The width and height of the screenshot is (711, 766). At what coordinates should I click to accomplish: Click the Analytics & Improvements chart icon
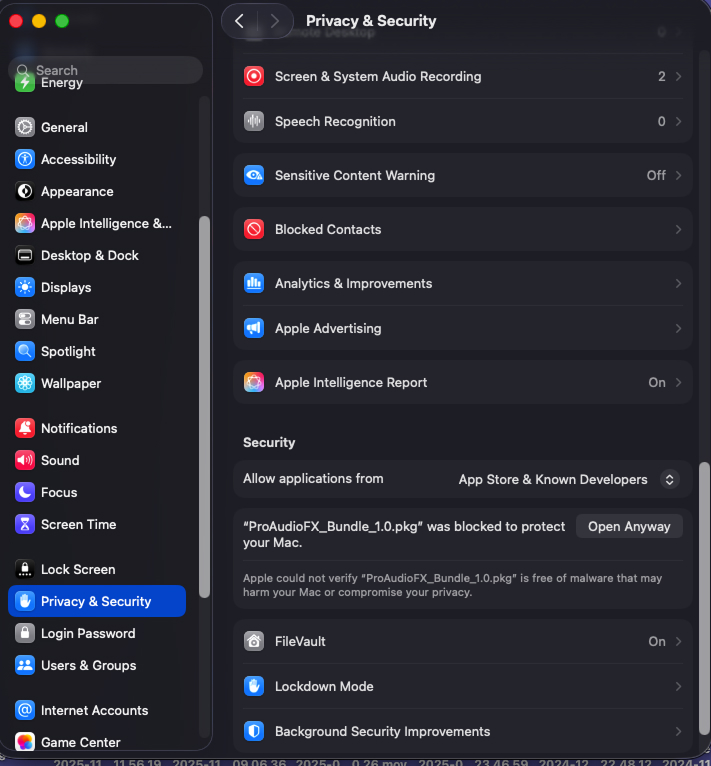click(x=254, y=284)
